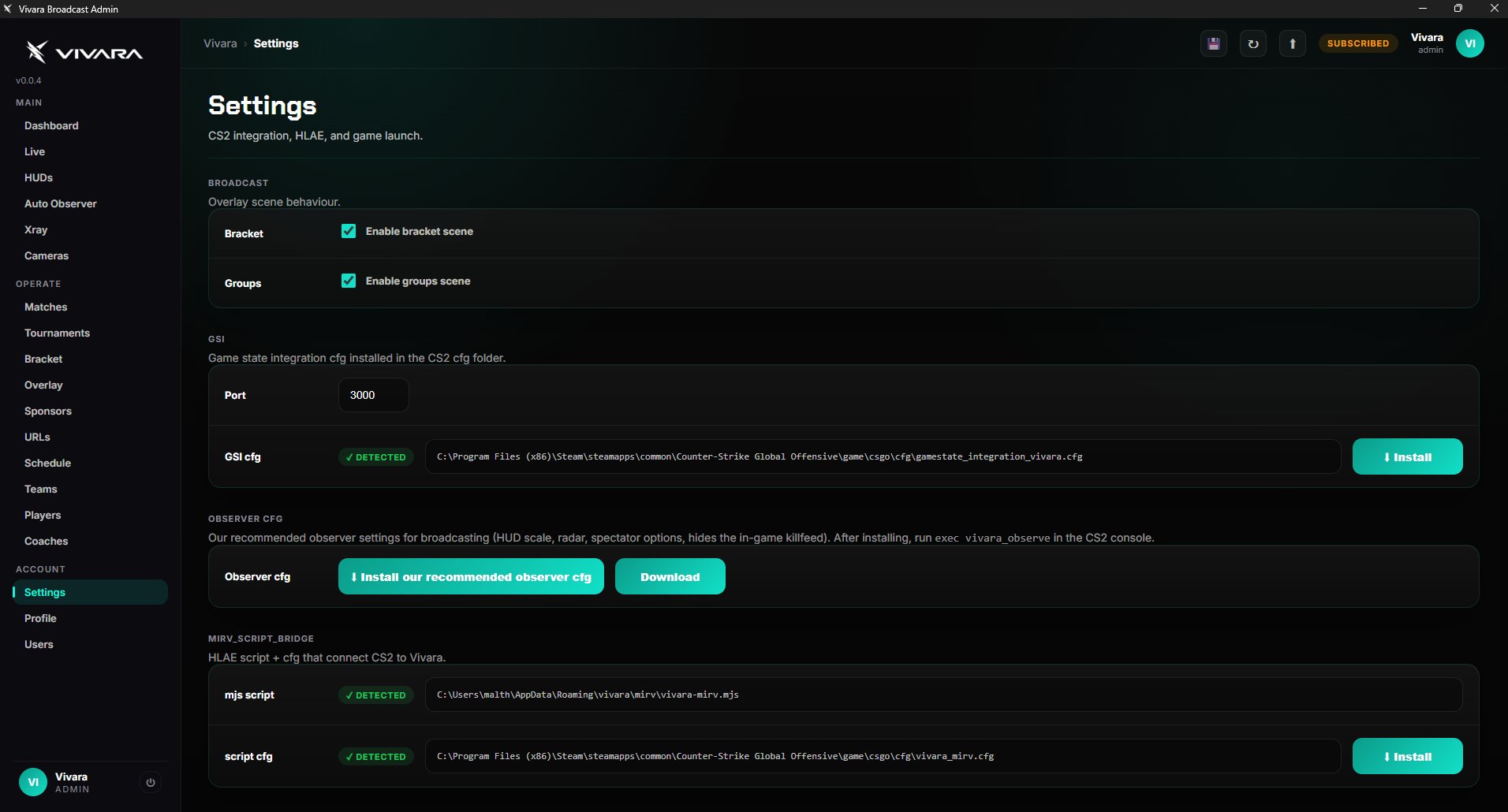The image size is (1508, 812).
Task: Click script cfg DETECTED badge
Action: pos(376,757)
